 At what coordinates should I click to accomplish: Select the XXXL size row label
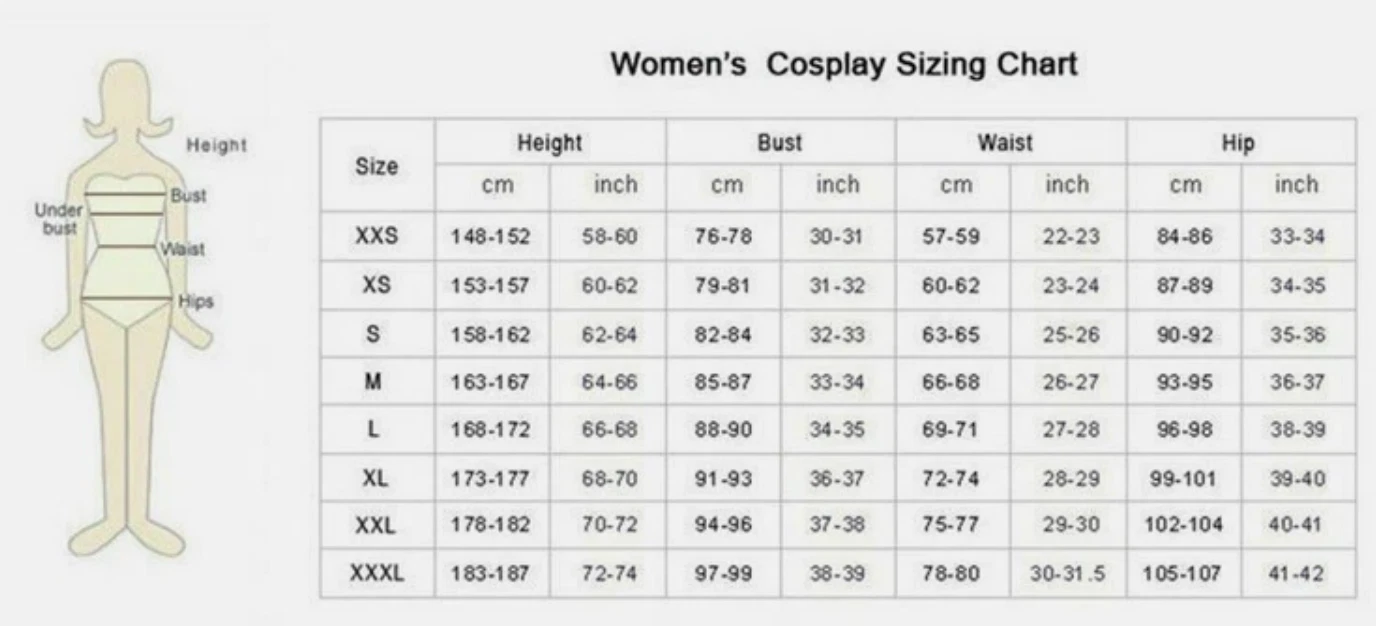pos(376,575)
